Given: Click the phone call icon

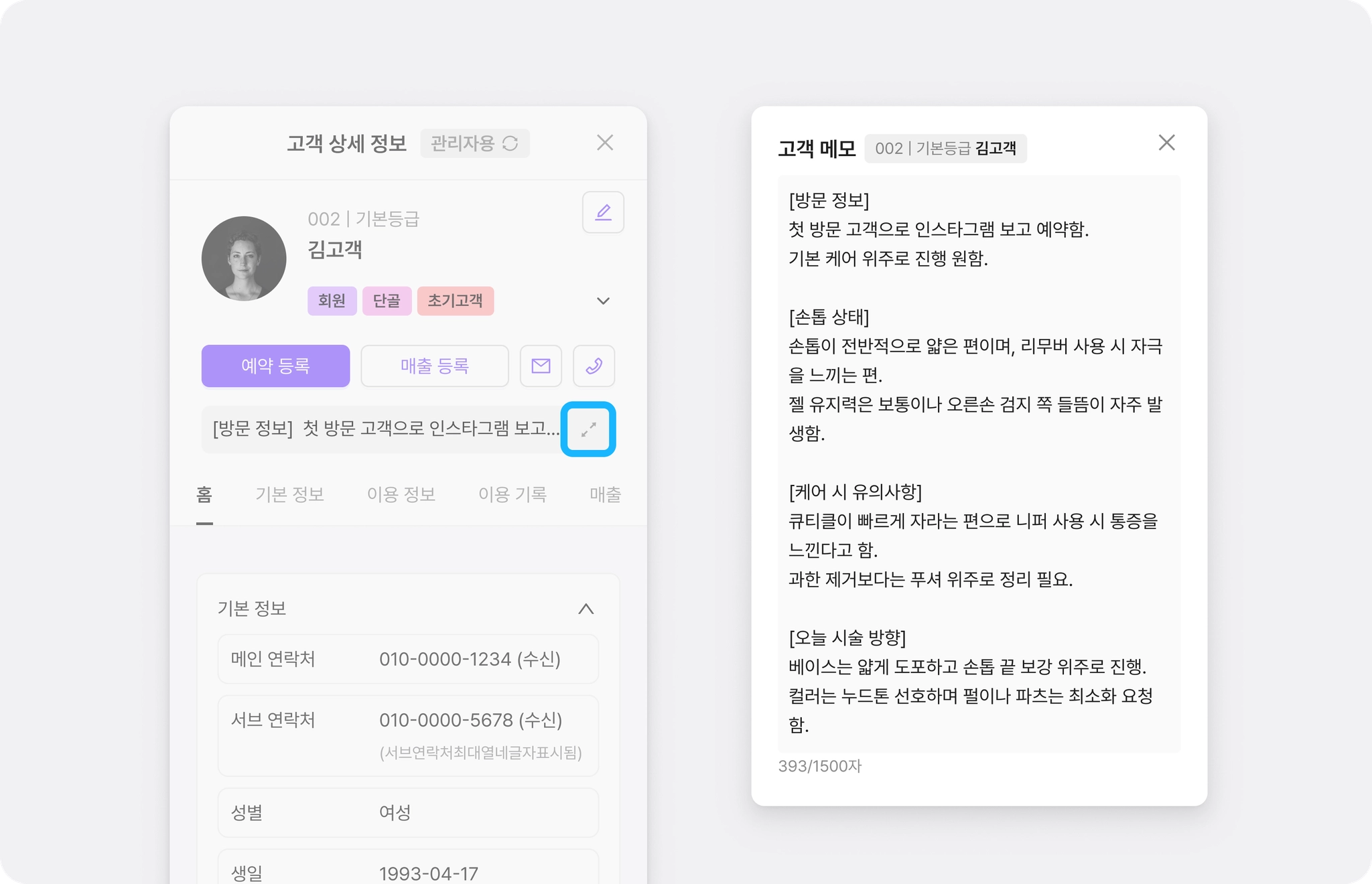Looking at the screenshot, I should (x=594, y=366).
